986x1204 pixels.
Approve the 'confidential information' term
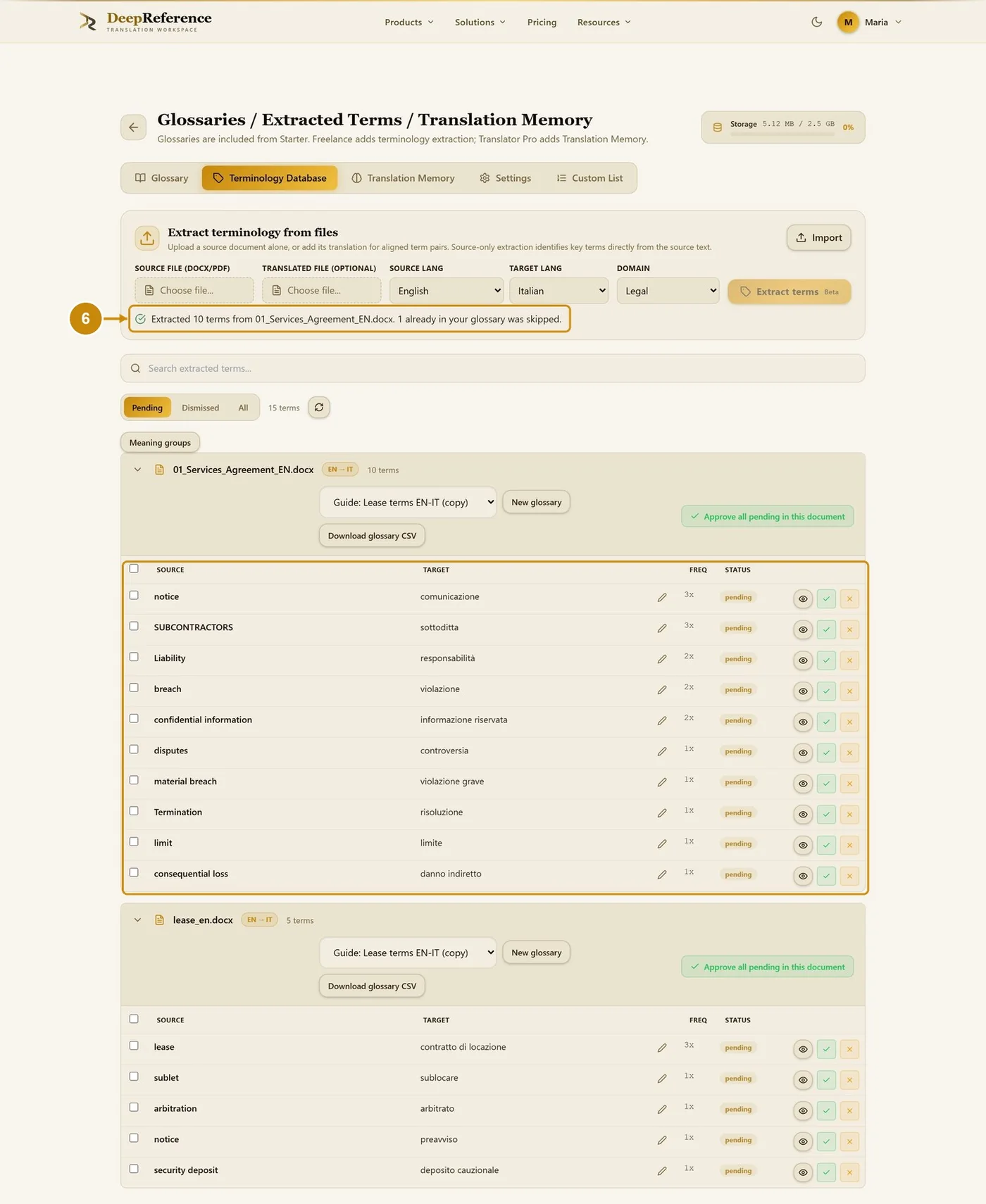coord(826,722)
